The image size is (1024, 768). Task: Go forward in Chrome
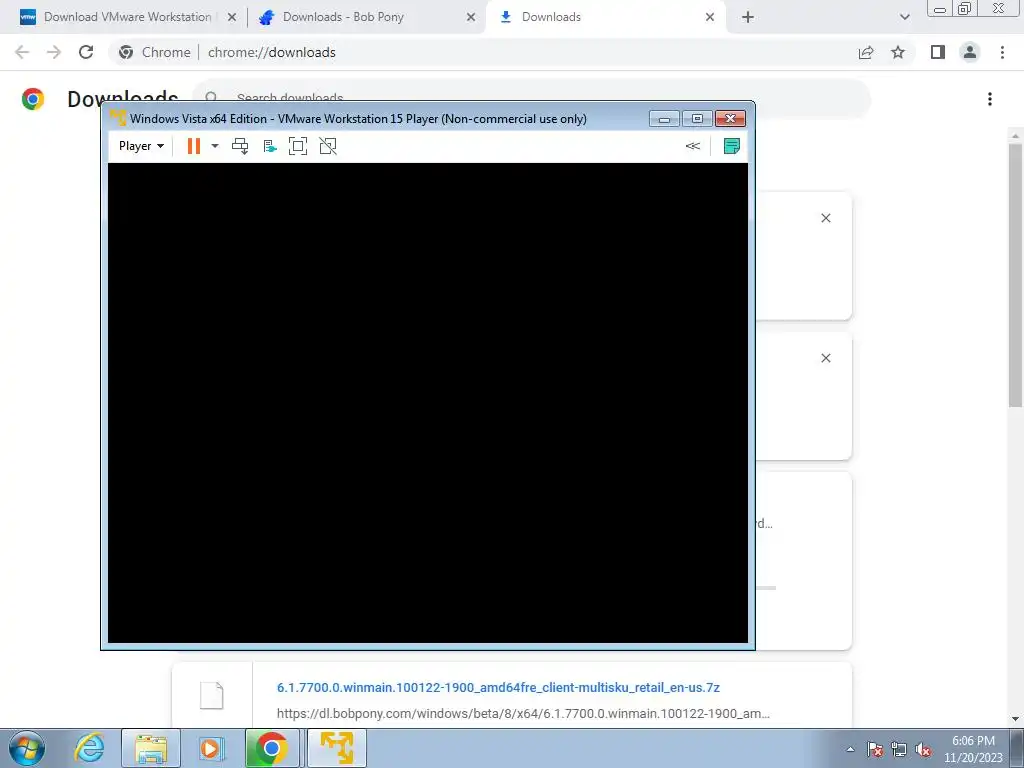coord(54,52)
